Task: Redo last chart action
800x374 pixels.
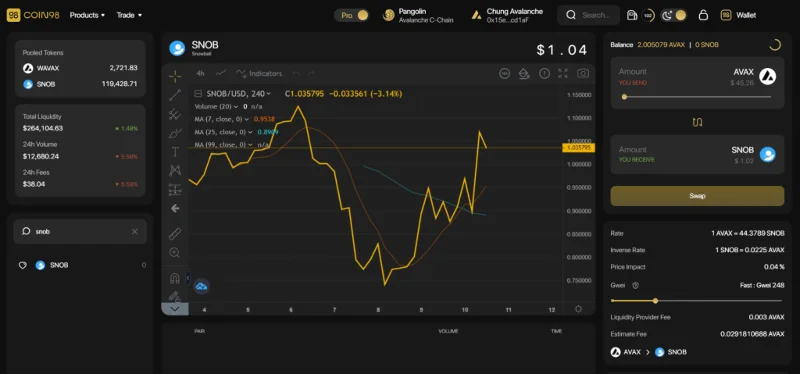Action: pos(311,73)
